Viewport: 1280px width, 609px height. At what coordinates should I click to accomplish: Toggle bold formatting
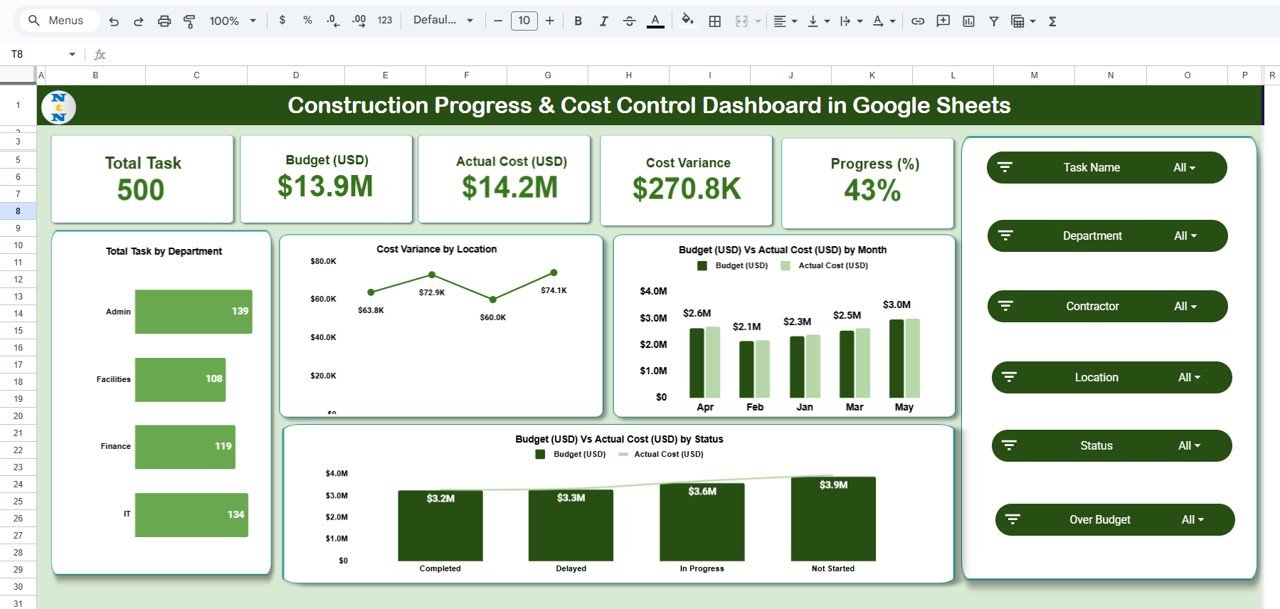(577, 20)
